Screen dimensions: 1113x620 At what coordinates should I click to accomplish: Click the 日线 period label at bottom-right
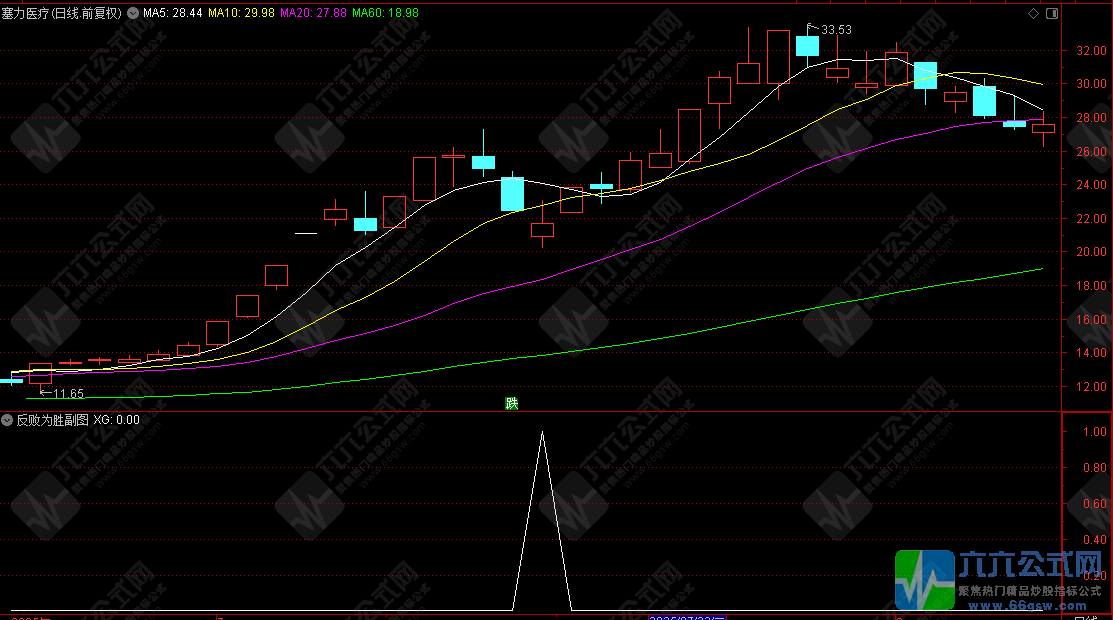point(1085,616)
